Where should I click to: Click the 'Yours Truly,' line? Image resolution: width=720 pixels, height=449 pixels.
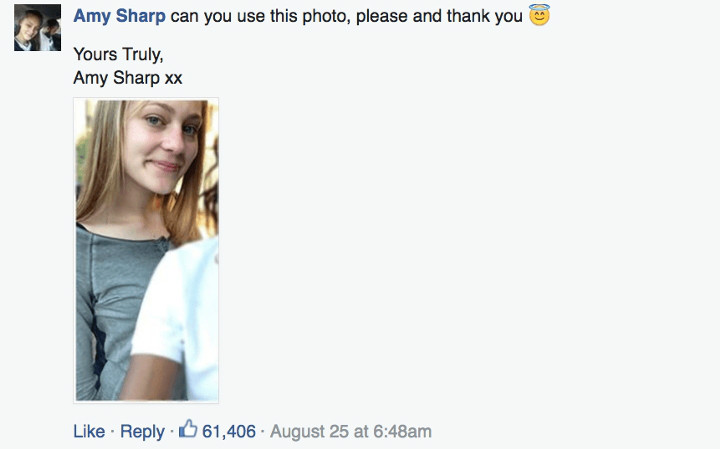pos(118,56)
